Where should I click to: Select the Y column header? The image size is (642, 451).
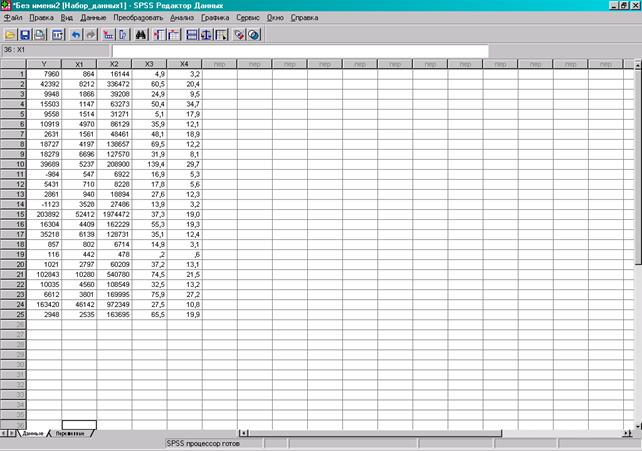click(x=44, y=64)
